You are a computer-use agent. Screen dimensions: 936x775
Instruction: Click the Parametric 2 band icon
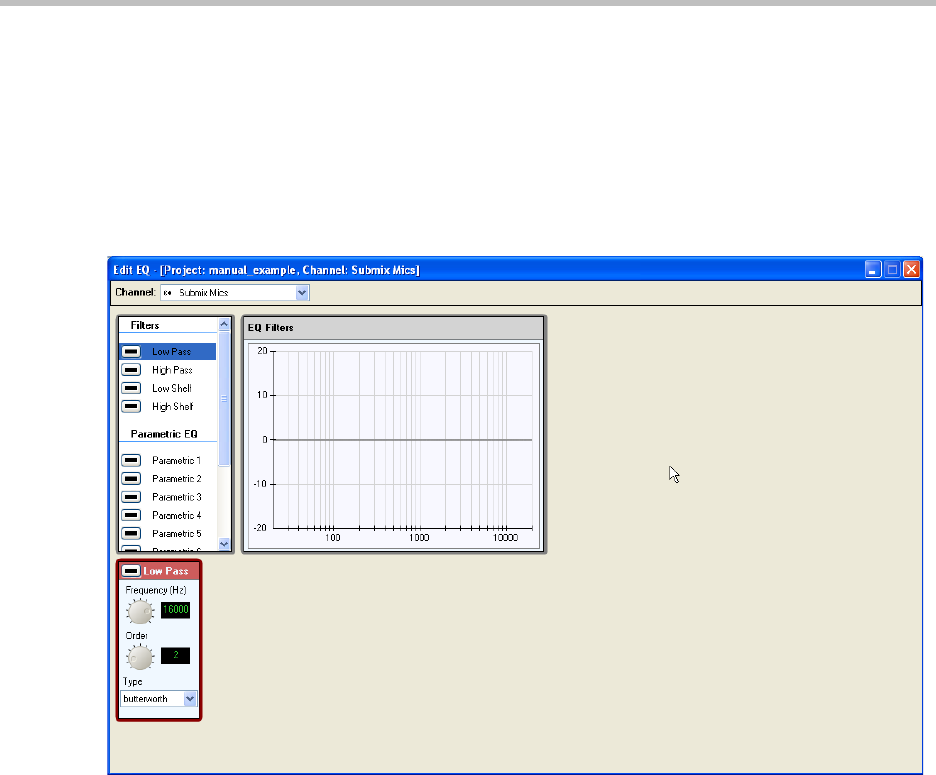[x=130, y=479]
